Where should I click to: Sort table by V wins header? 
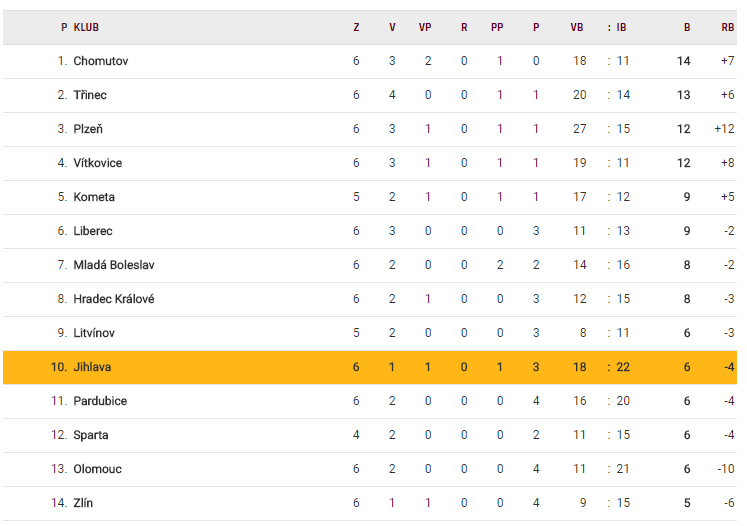click(x=392, y=27)
